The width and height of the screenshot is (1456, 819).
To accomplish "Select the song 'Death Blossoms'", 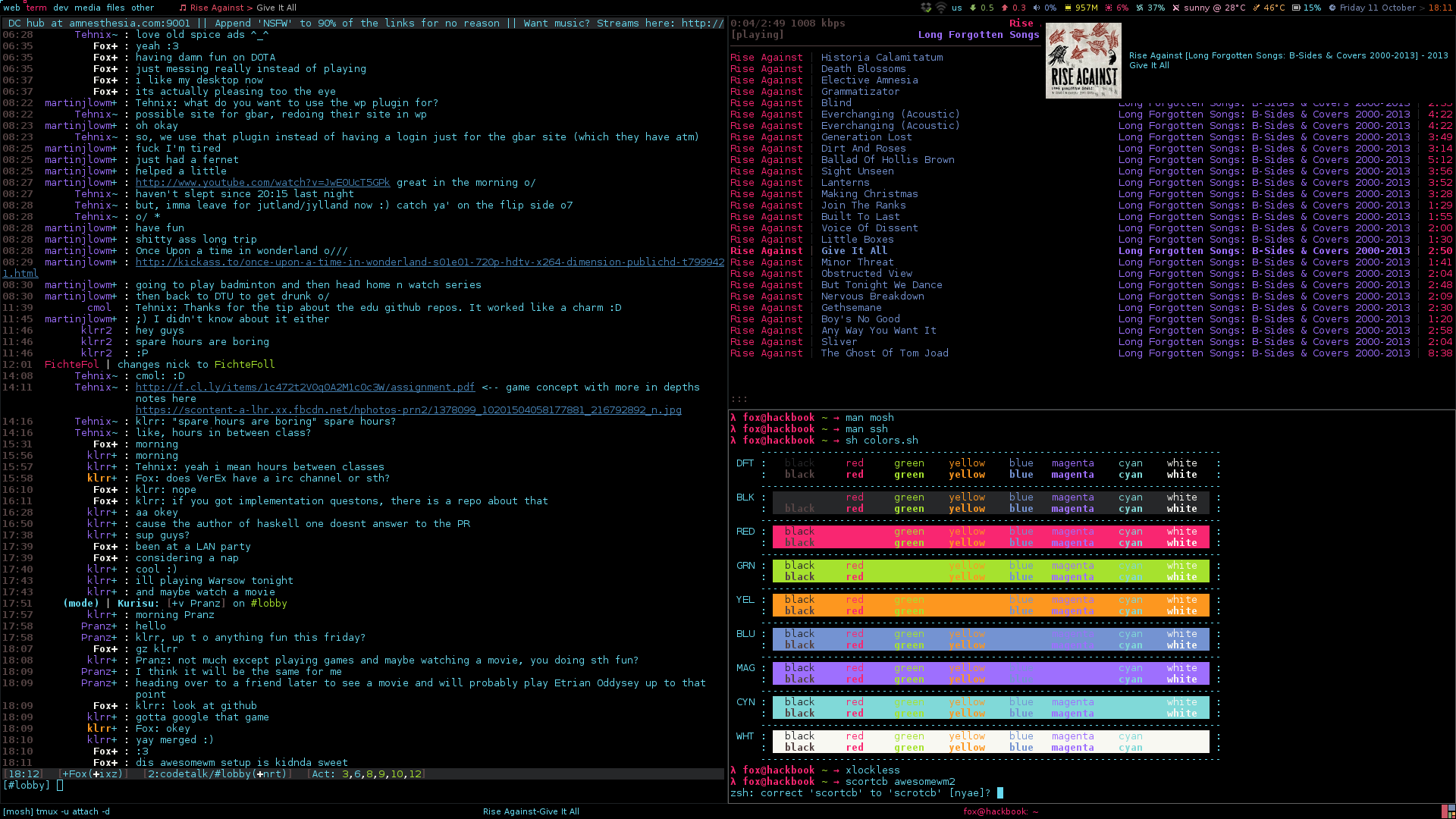I will [863, 69].
